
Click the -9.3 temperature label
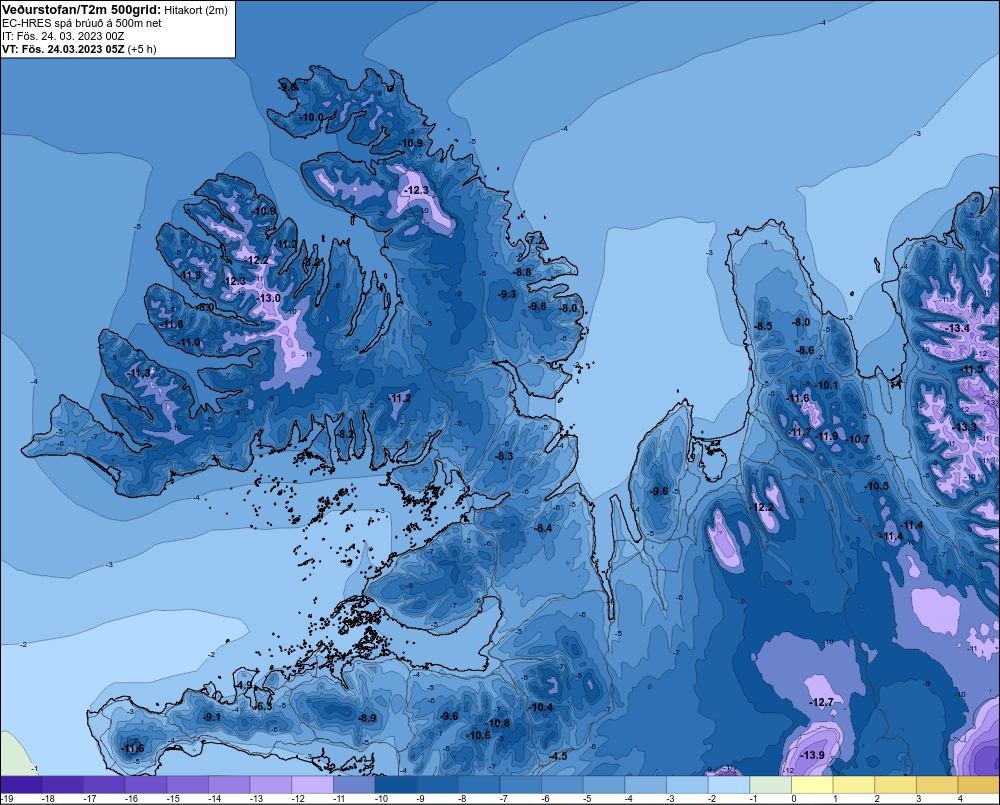507,294
